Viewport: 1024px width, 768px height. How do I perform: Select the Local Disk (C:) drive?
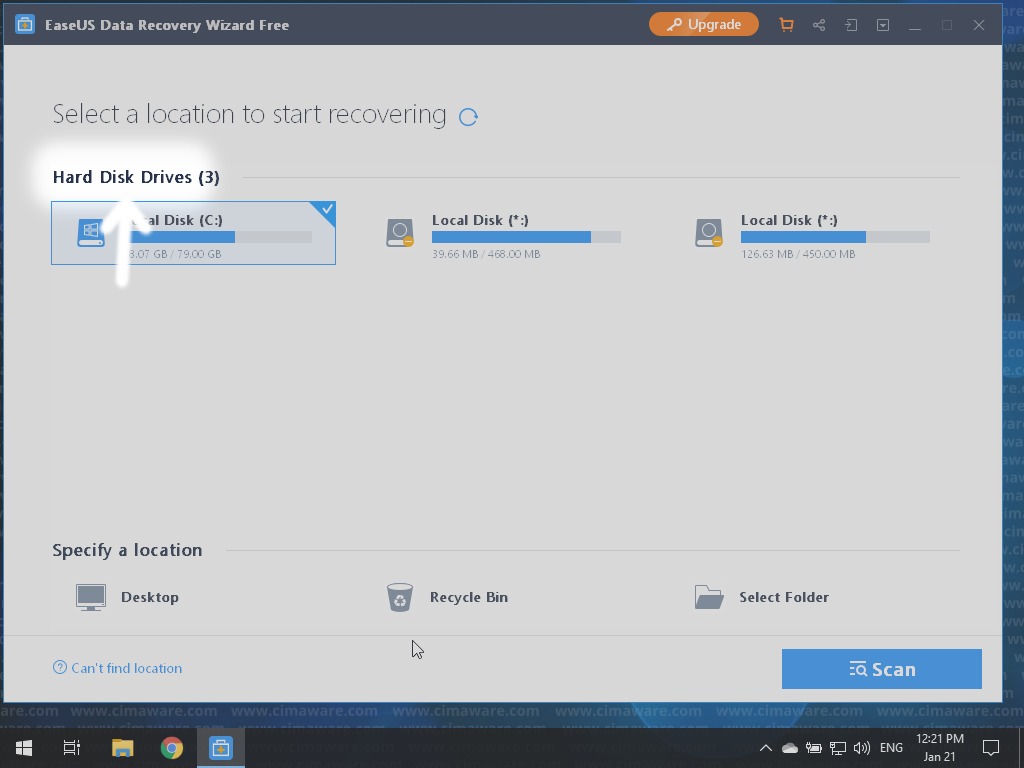coord(193,233)
